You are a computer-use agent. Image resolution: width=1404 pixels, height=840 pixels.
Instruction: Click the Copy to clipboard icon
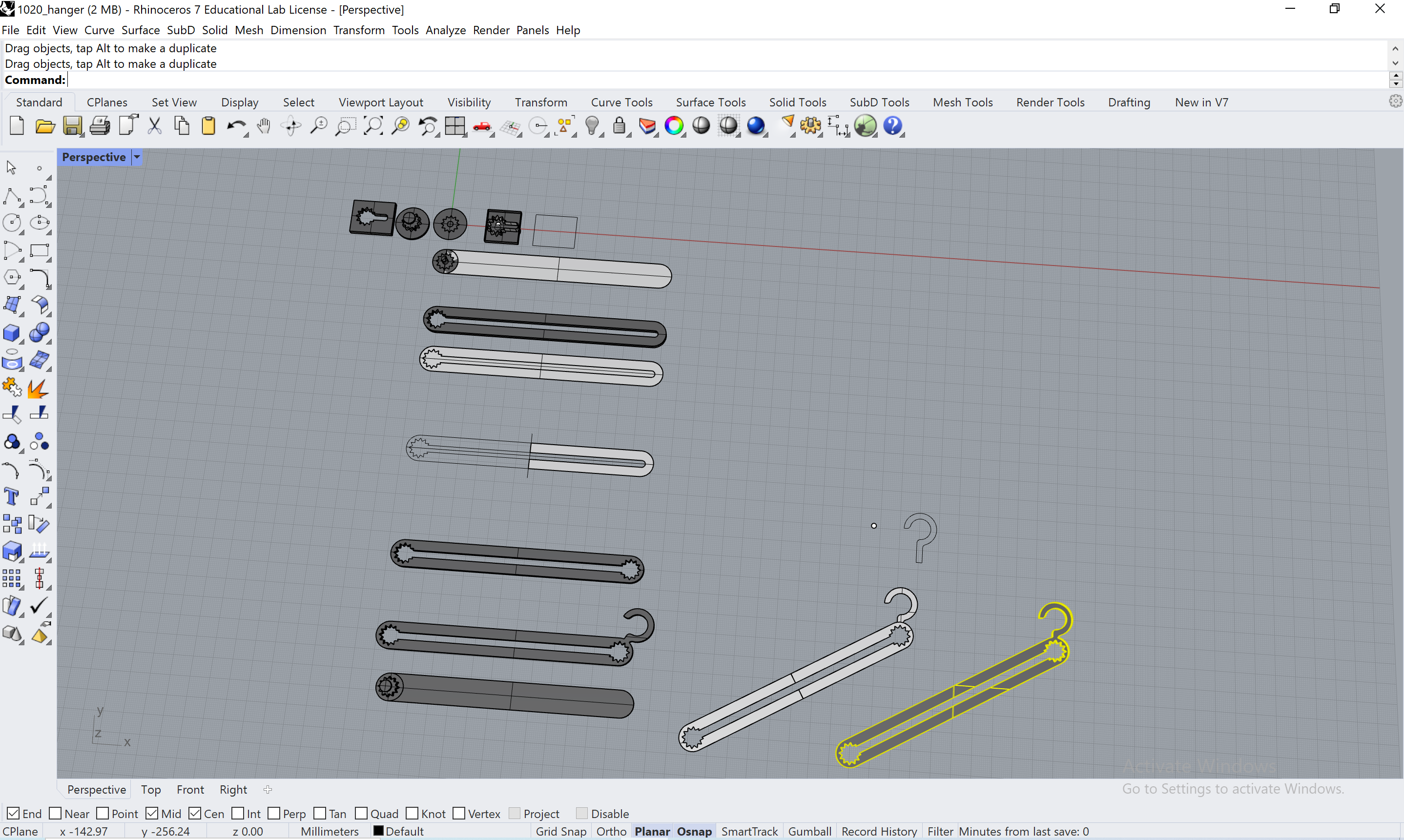click(182, 125)
